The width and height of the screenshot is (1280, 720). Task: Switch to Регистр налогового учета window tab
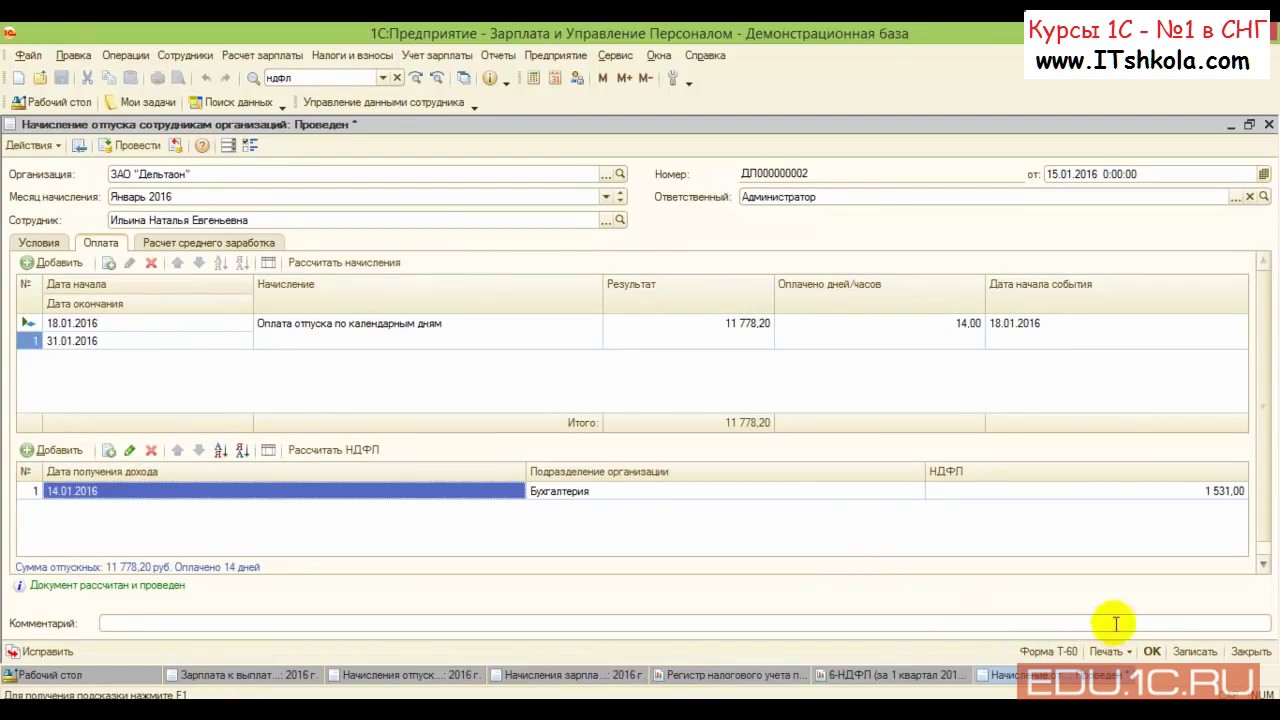[728, 675]
